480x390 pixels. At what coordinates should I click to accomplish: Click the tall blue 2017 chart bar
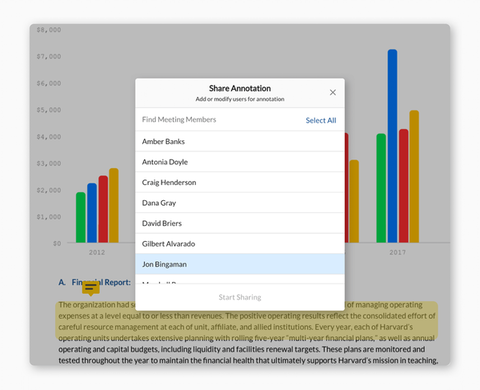tap(392, 146)
